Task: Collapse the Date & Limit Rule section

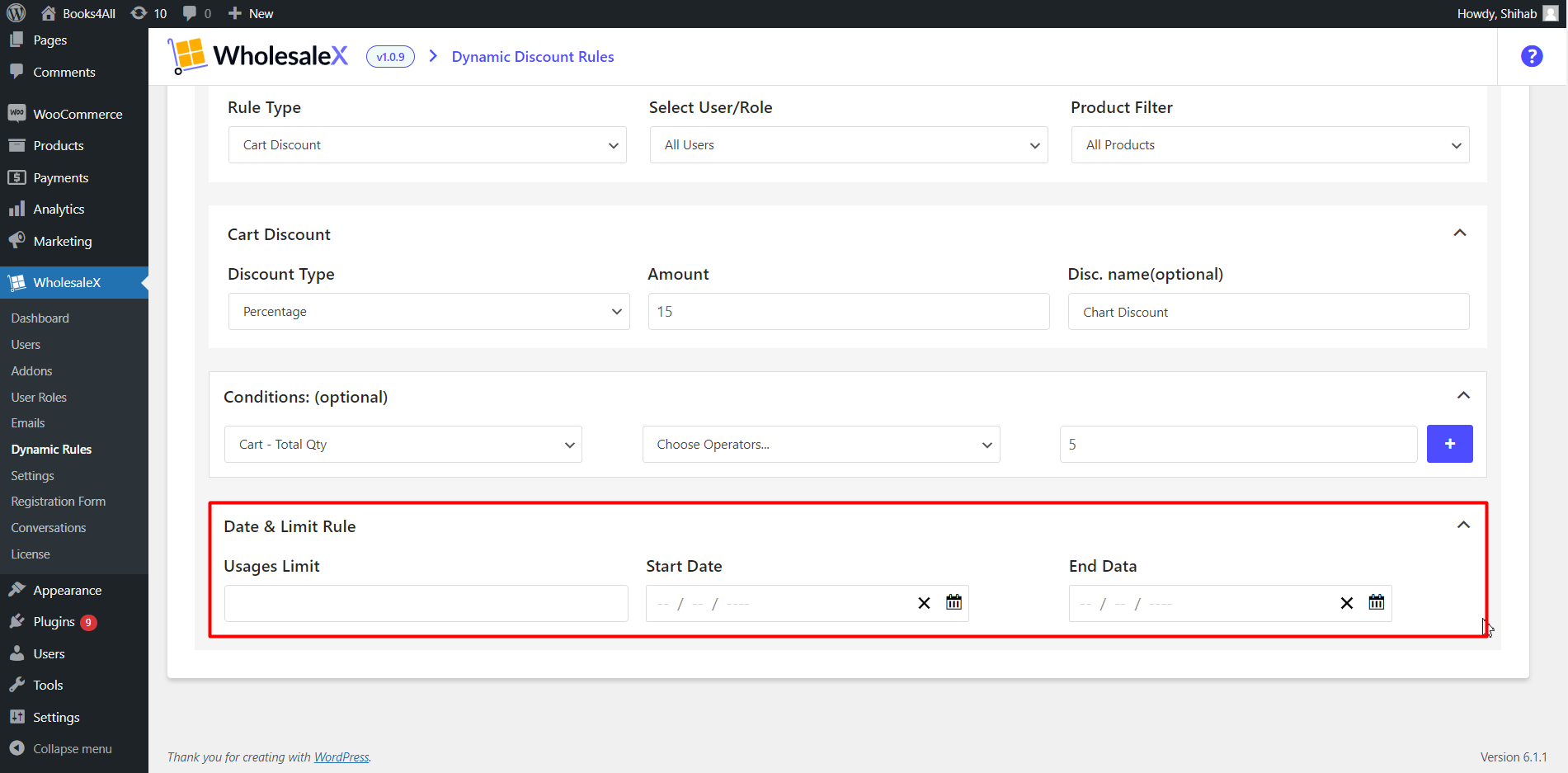Action: pos(1463,525)
